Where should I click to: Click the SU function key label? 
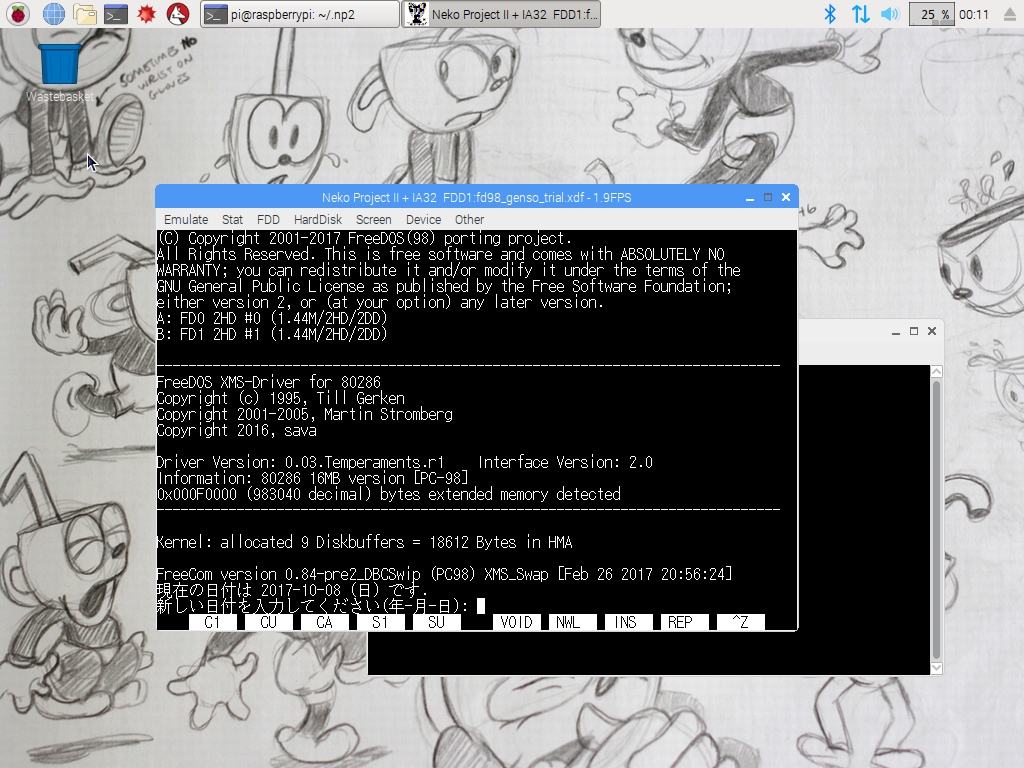pos(436,622)
